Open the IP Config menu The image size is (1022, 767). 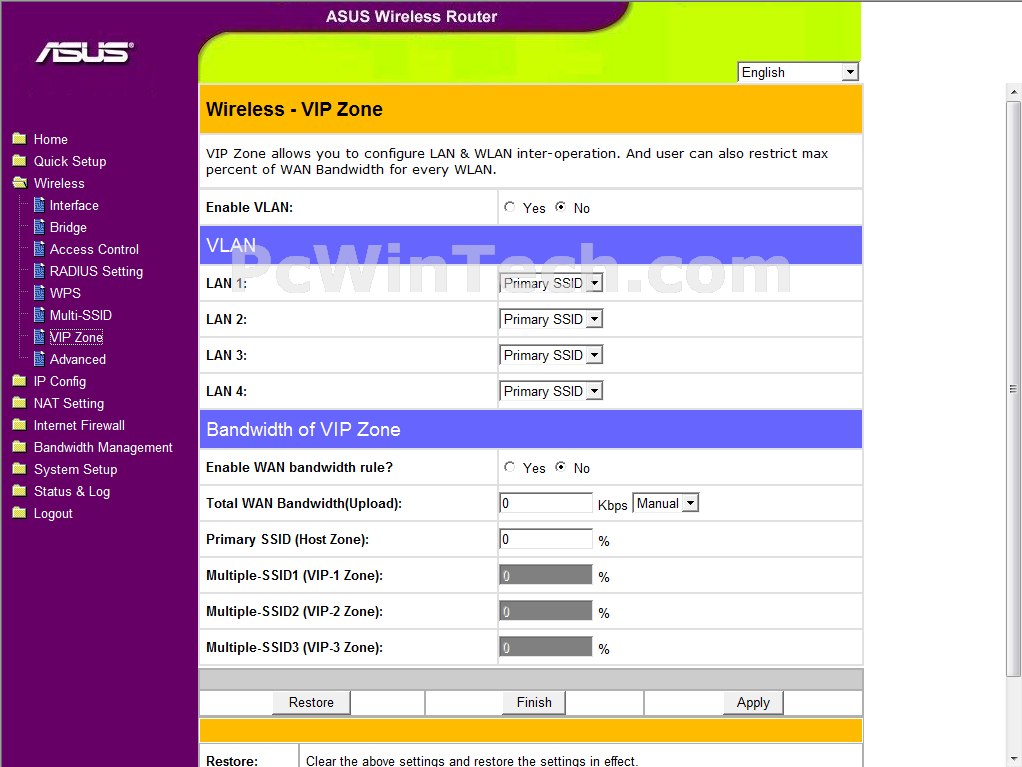tap(60, 382)
